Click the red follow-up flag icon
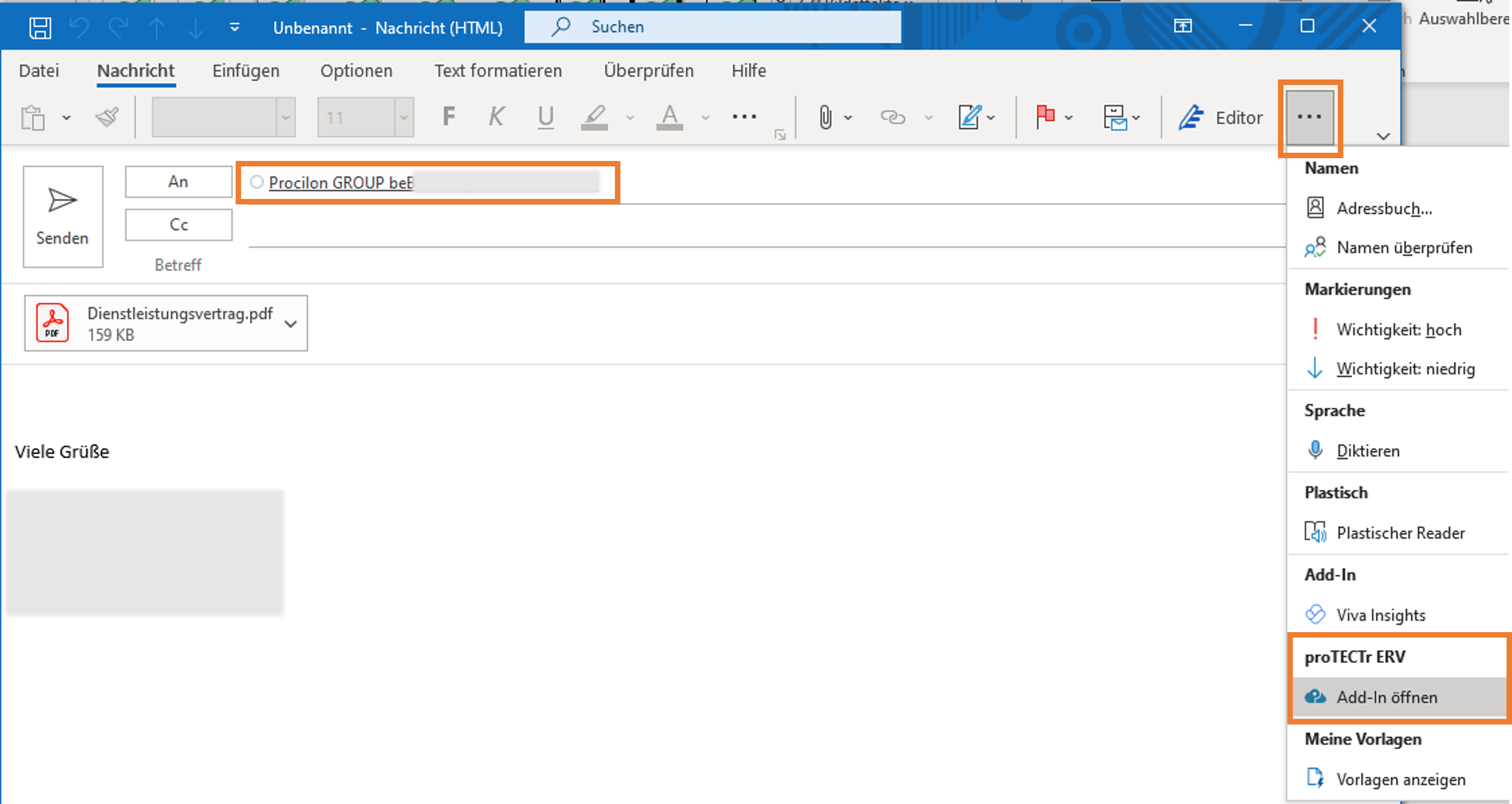The image size is (1512, 804). [1045, 117]
